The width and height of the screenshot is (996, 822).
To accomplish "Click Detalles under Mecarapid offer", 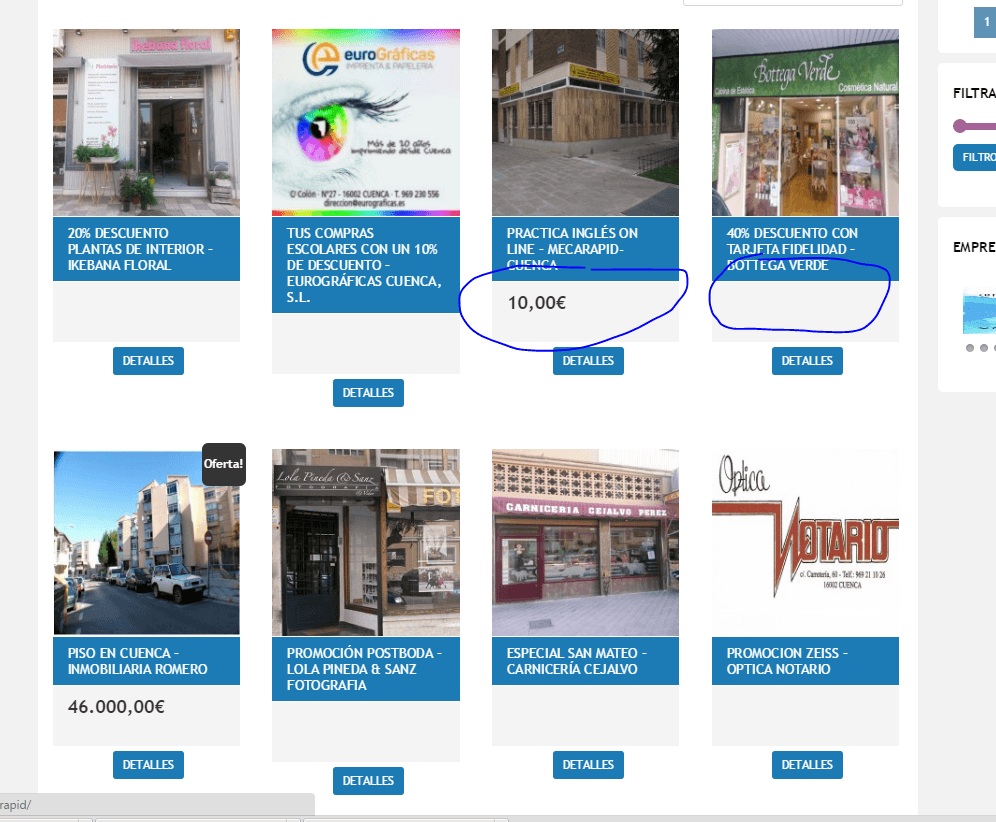I will point(588,361).
